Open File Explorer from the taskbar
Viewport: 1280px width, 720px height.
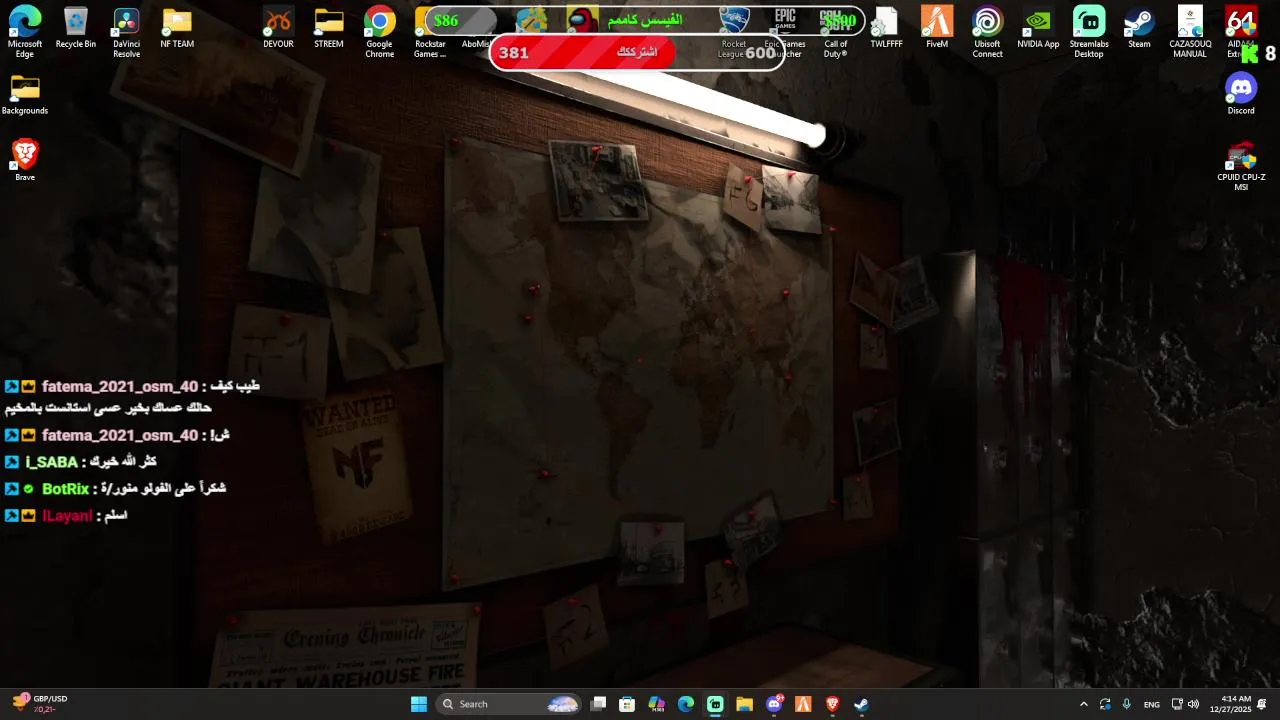(744, 704)
